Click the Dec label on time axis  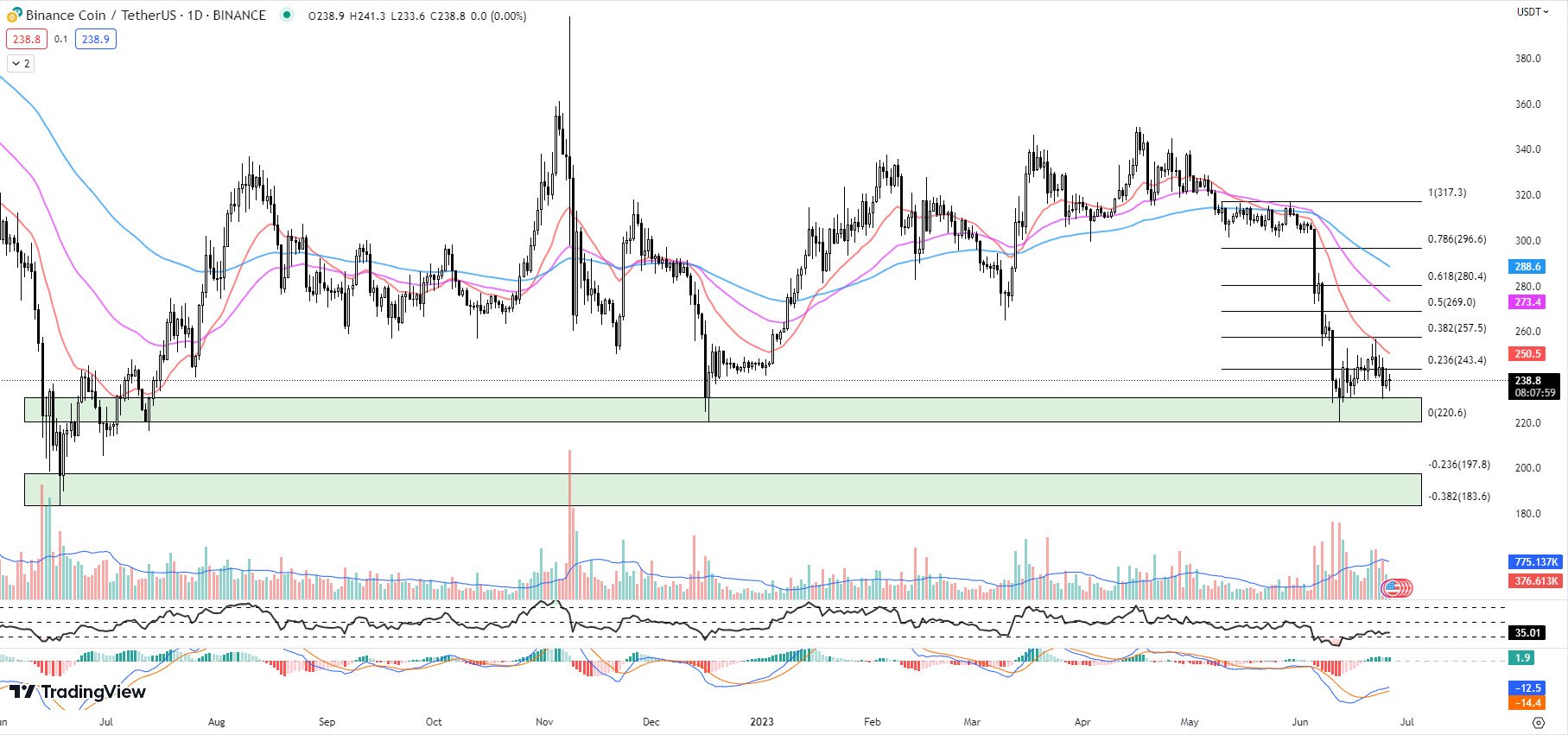pos(651,722)
